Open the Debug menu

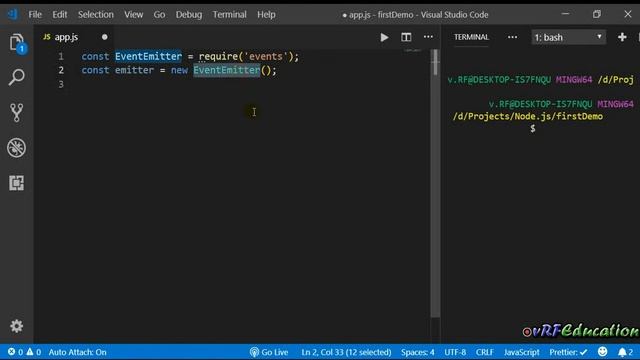[x=189, y=15]
